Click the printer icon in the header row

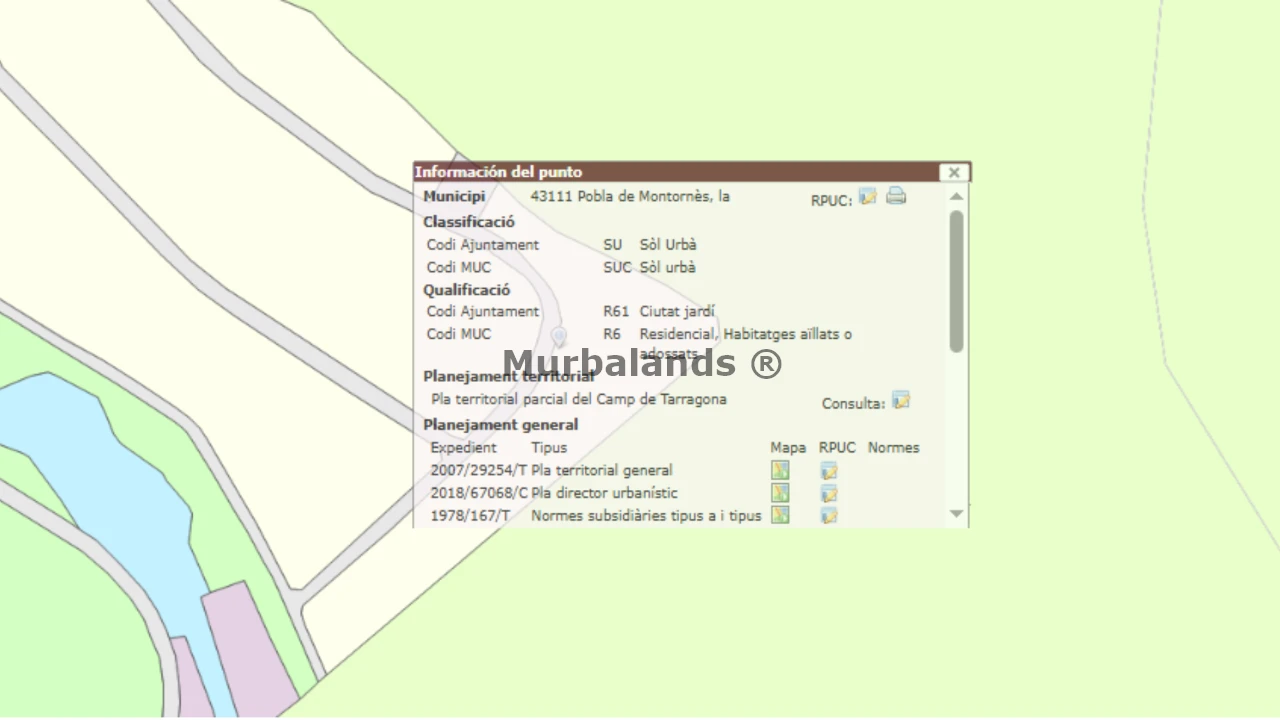[x=896, y=196]
